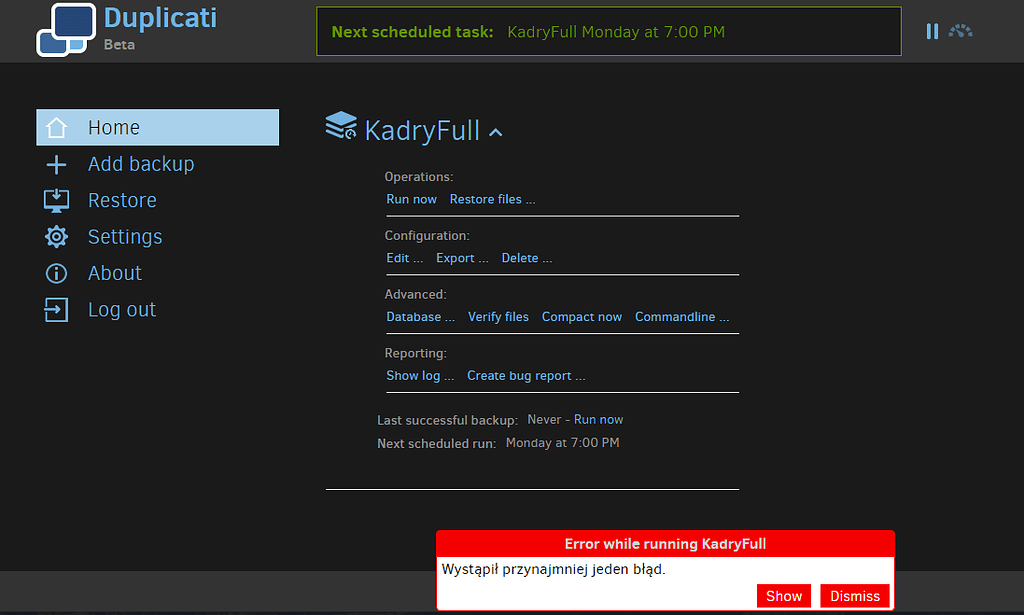Open About via the info icon

tap(56, 272)
